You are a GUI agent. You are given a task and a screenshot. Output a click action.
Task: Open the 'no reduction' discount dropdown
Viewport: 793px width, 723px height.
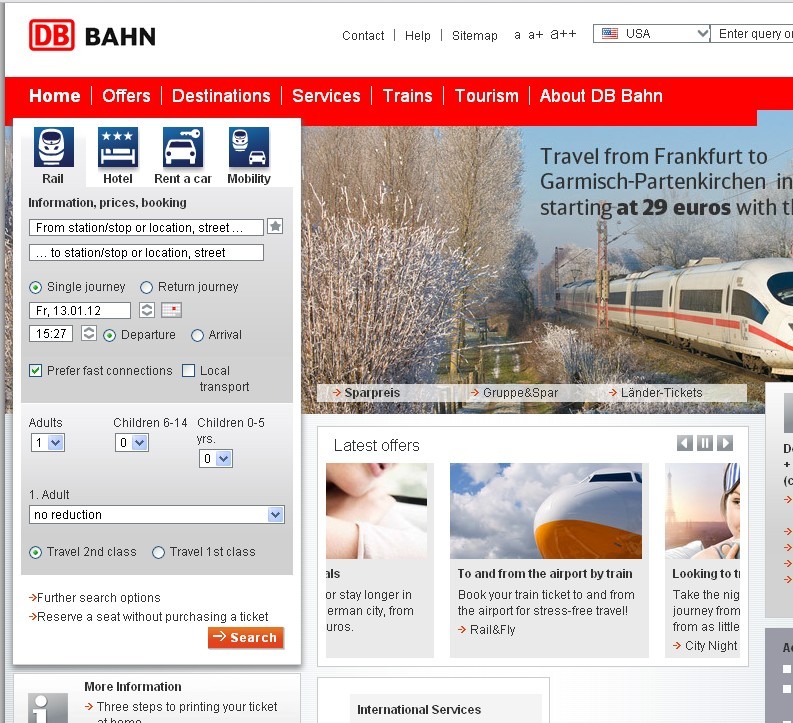[157, 515]
